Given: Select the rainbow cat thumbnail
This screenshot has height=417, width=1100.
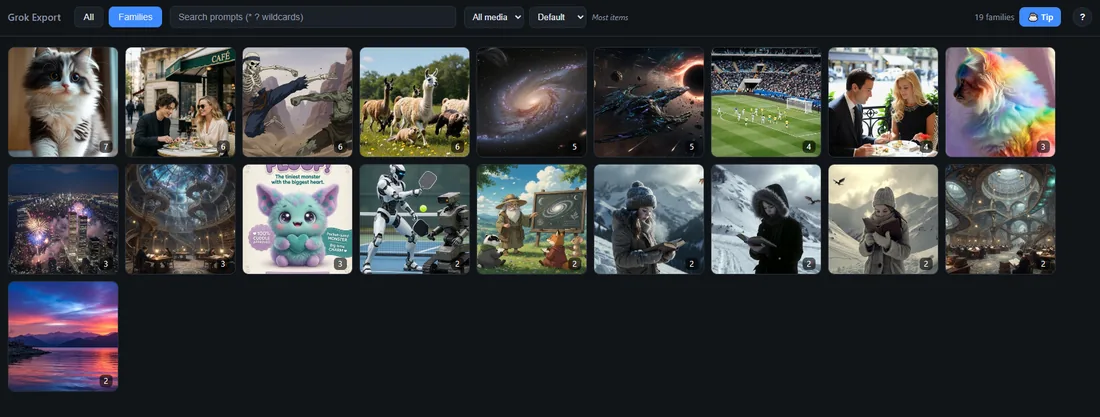Looking at the screenshot, I should coord(1000,102).
